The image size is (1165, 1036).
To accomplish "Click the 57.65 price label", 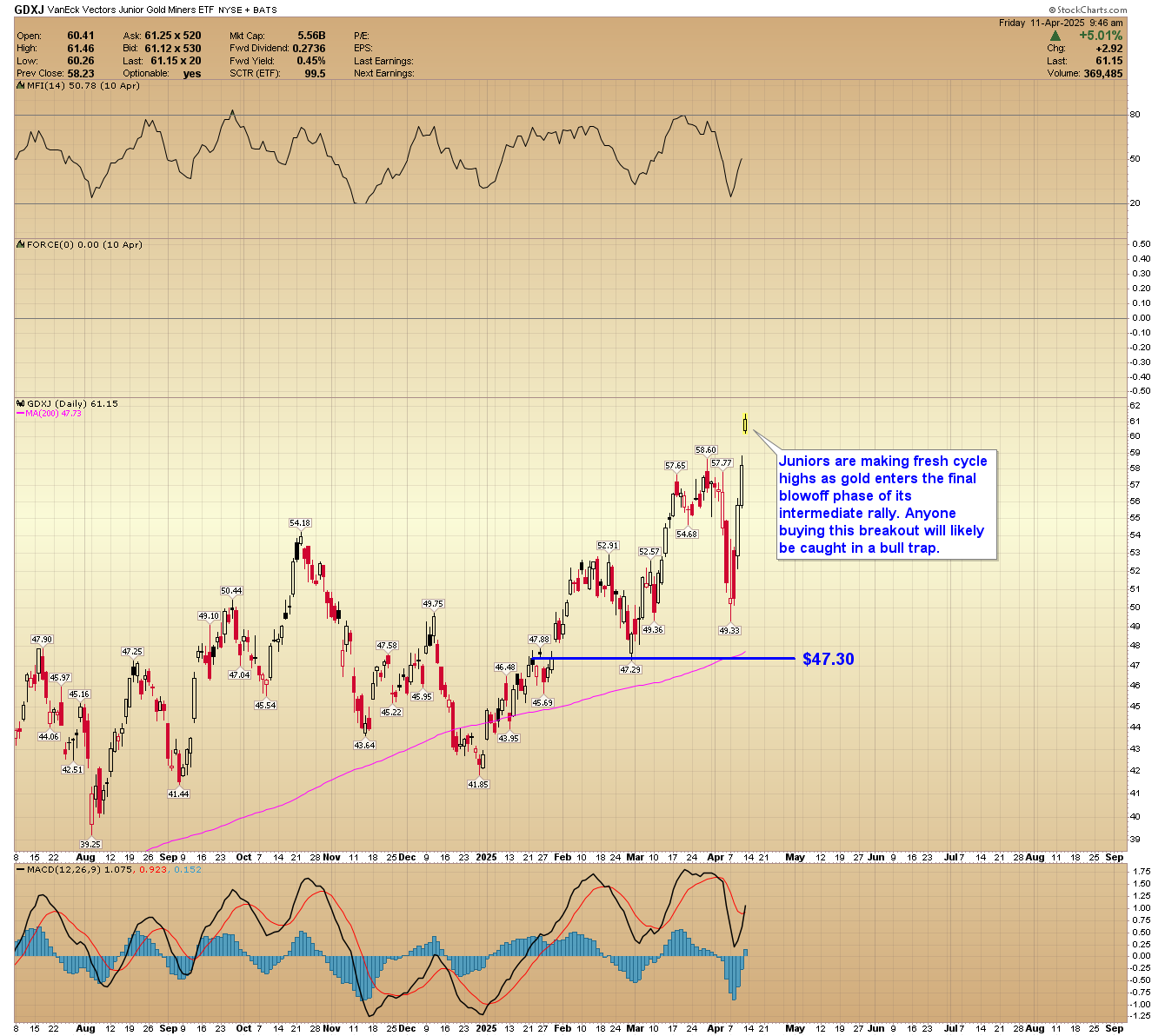I will pyautogui.click(x=676, y=466).
